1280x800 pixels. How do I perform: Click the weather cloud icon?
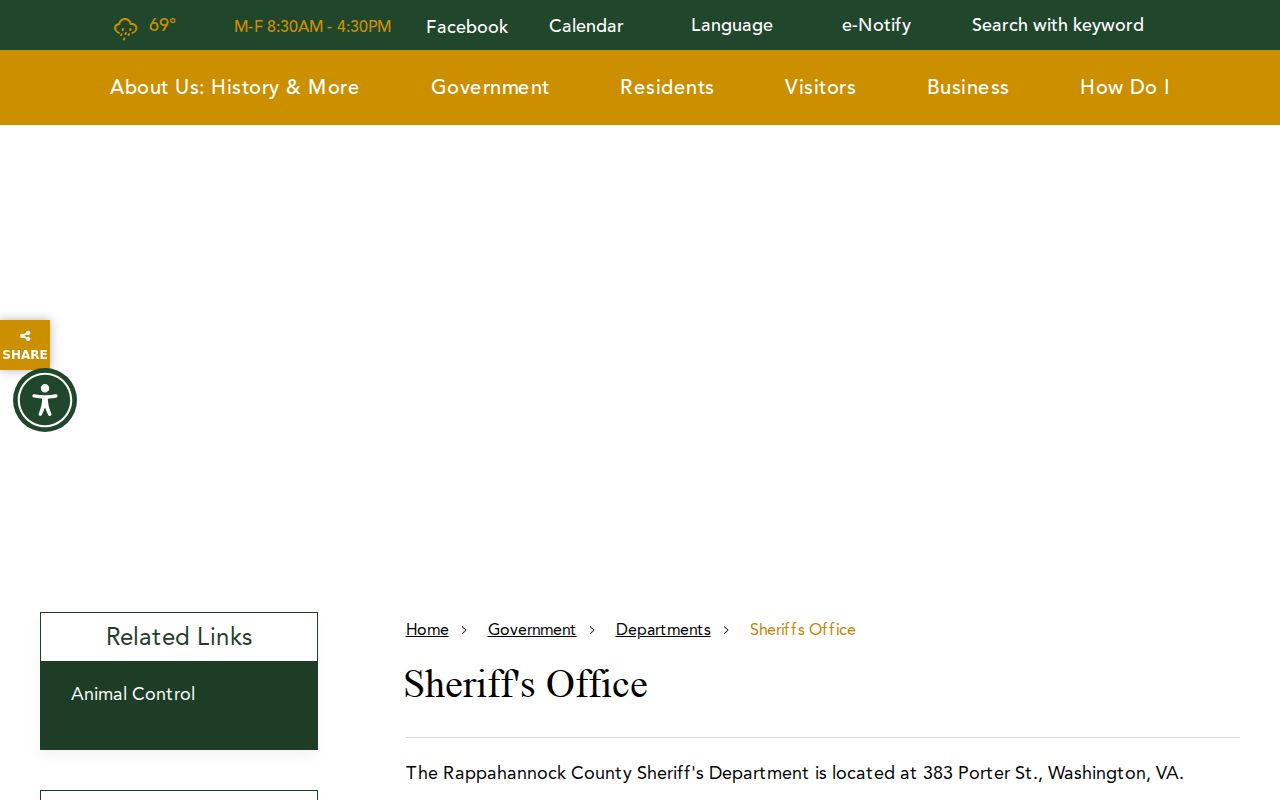(125, 28)
